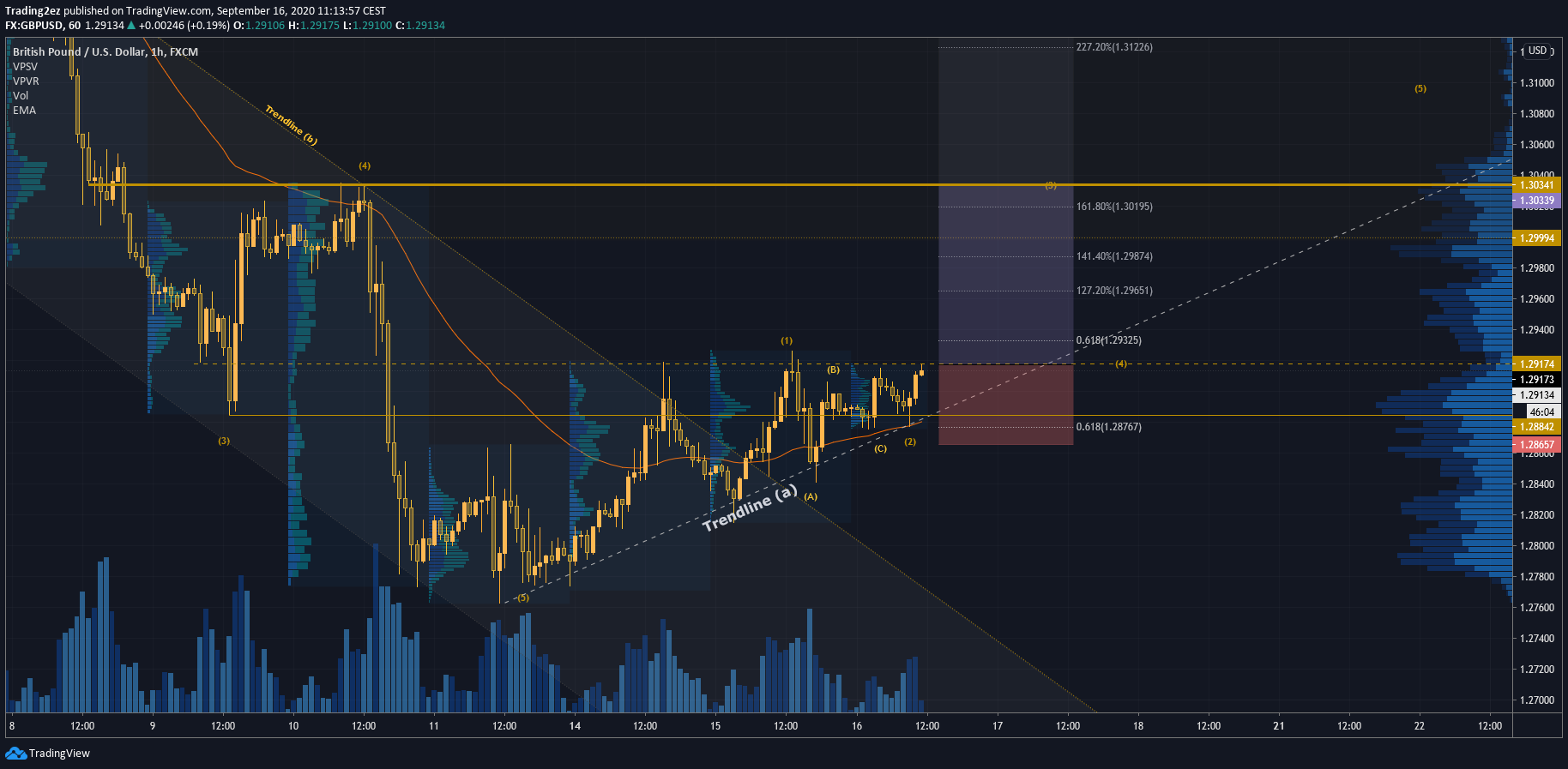Click the British Pound / U.S. Dollar chart title
1568x769 pixels.
click(x=106, y=51)
